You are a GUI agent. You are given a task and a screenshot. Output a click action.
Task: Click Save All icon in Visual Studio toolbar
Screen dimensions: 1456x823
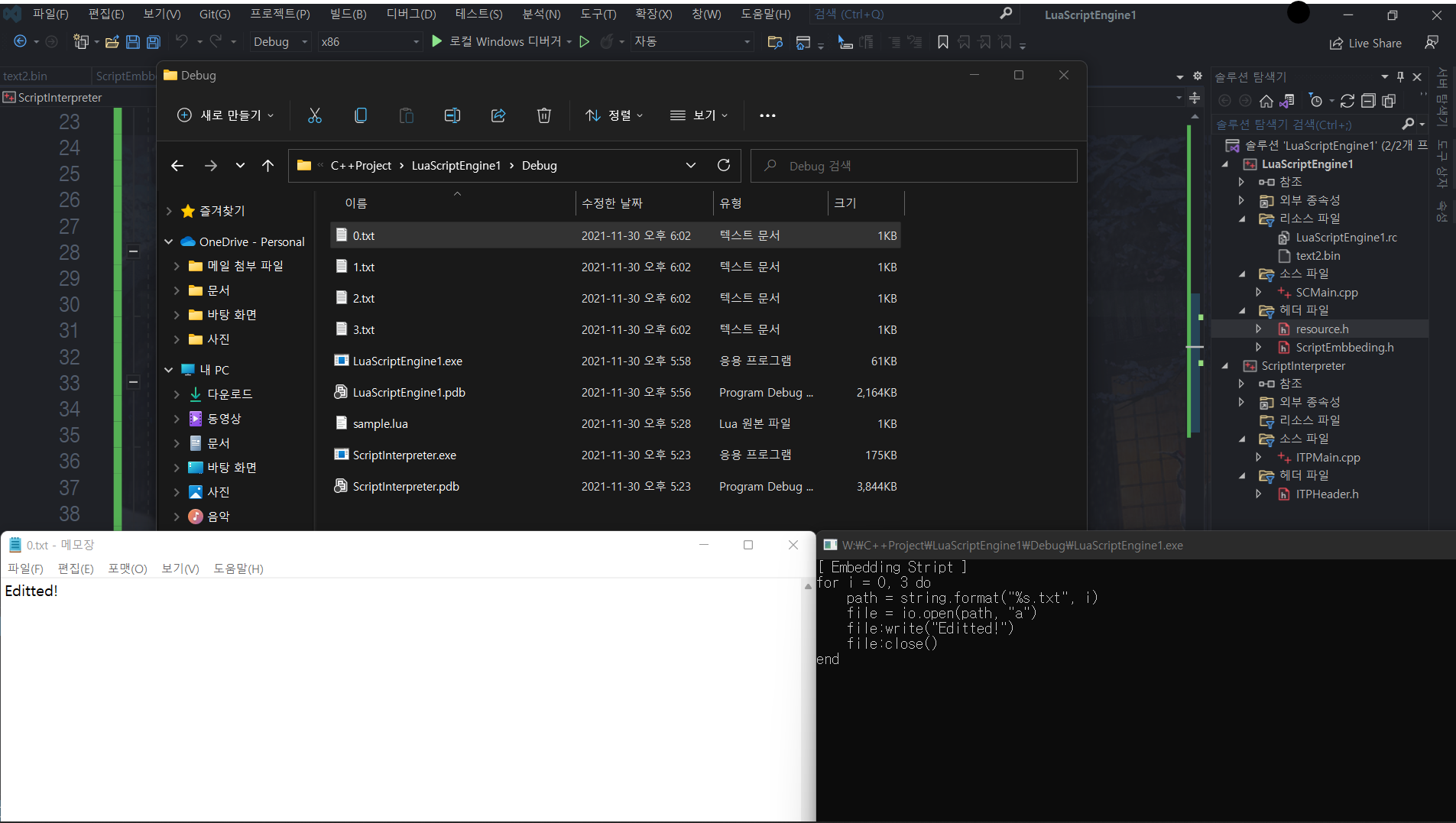(x=154, y=42)
